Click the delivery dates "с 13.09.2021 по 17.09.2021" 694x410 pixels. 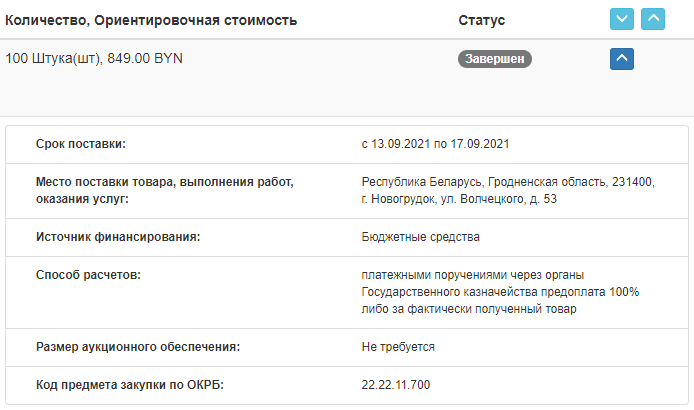tap(435, 144)
